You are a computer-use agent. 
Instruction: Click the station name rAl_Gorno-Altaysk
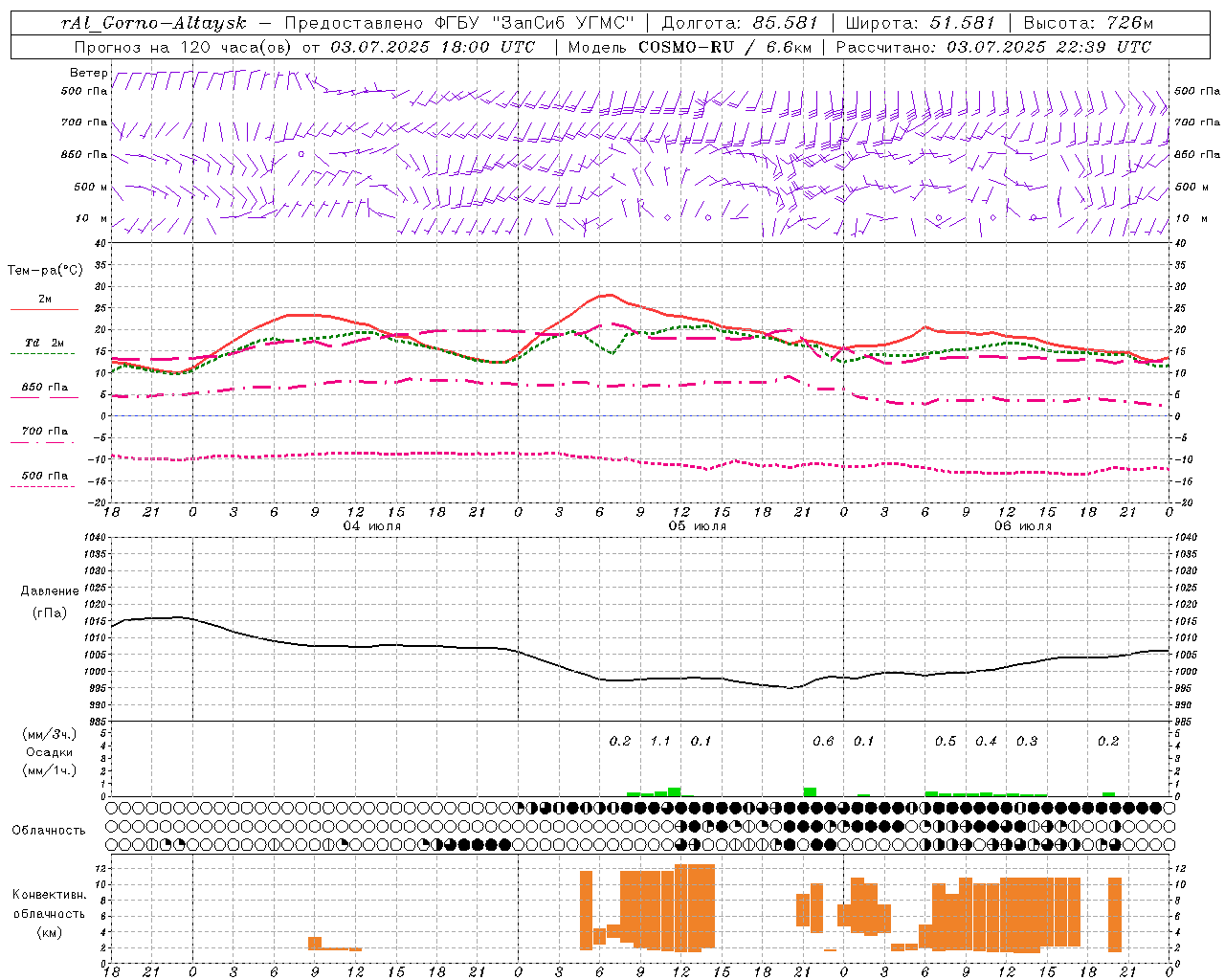click(153, 22)
